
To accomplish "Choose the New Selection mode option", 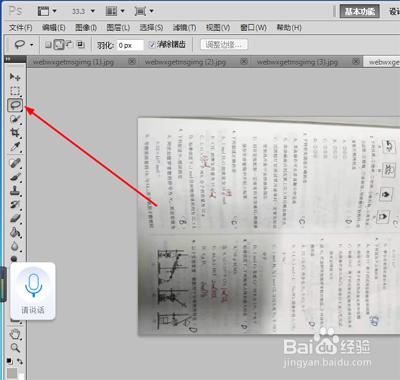I will point(48,45).
